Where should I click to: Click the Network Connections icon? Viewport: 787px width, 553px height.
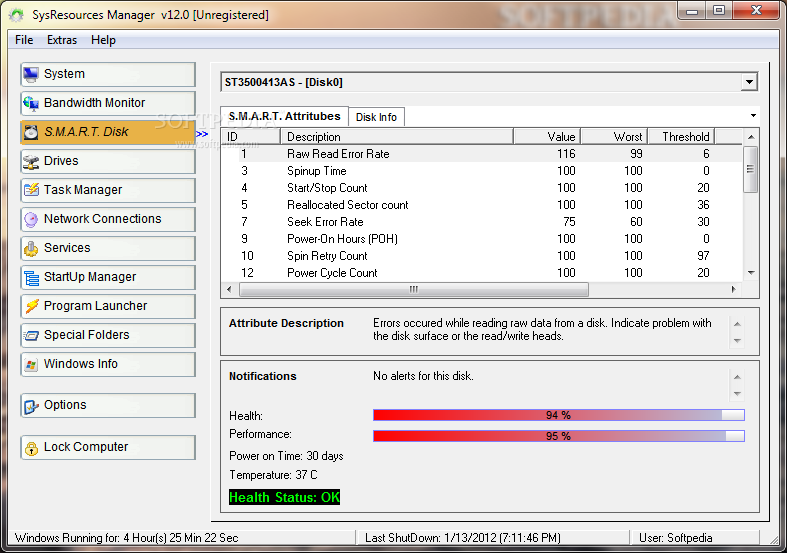coord(31,219)
